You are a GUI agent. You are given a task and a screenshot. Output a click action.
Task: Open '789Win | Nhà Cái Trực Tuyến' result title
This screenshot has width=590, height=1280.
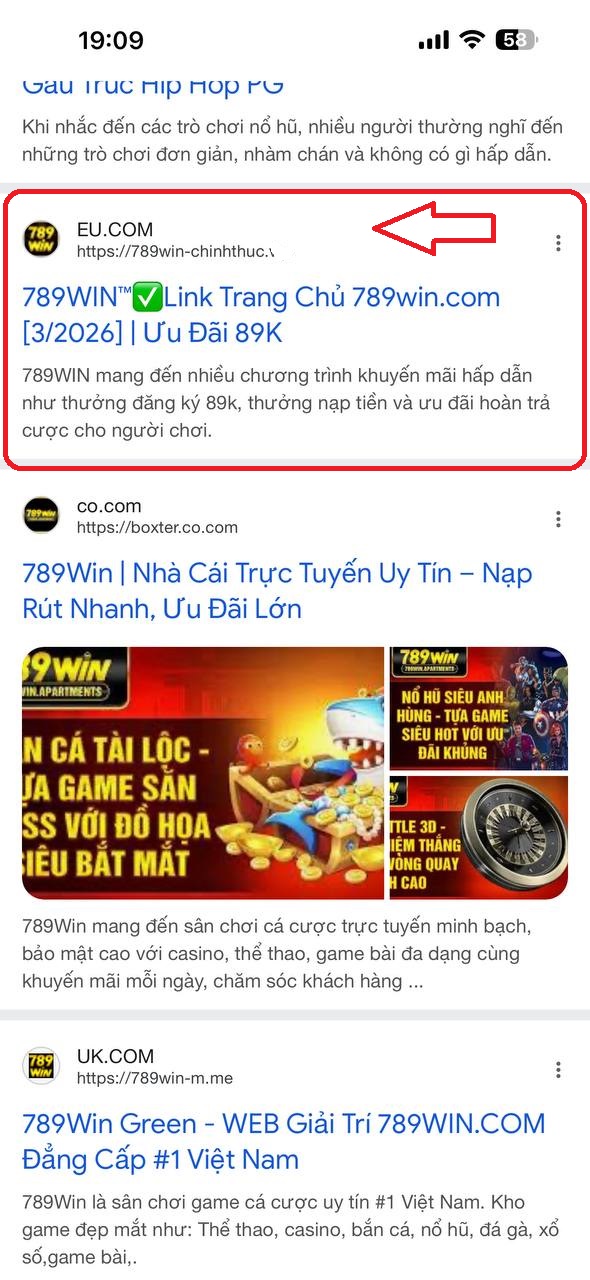point(277,591)
